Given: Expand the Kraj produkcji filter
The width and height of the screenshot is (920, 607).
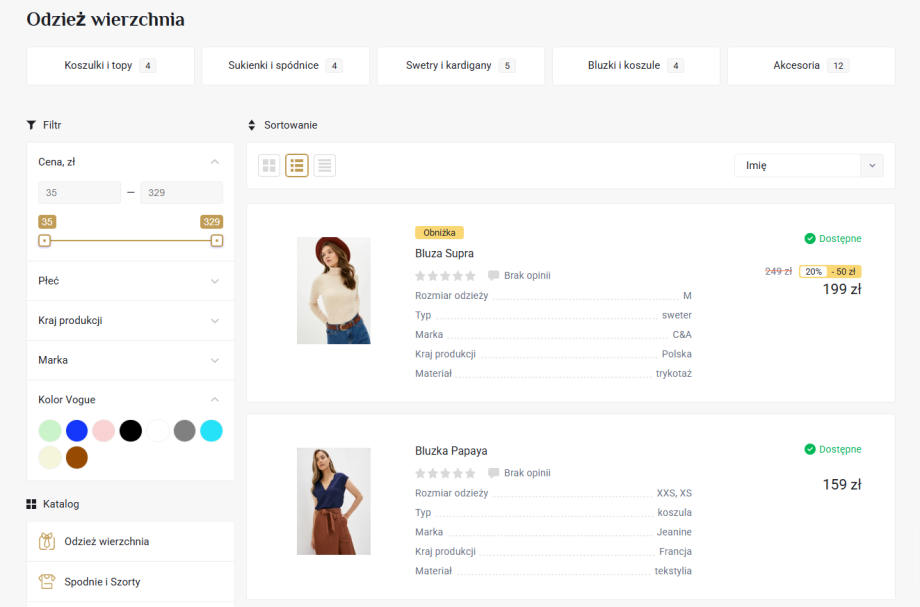Looking at the screenshot, I should 130,321.
